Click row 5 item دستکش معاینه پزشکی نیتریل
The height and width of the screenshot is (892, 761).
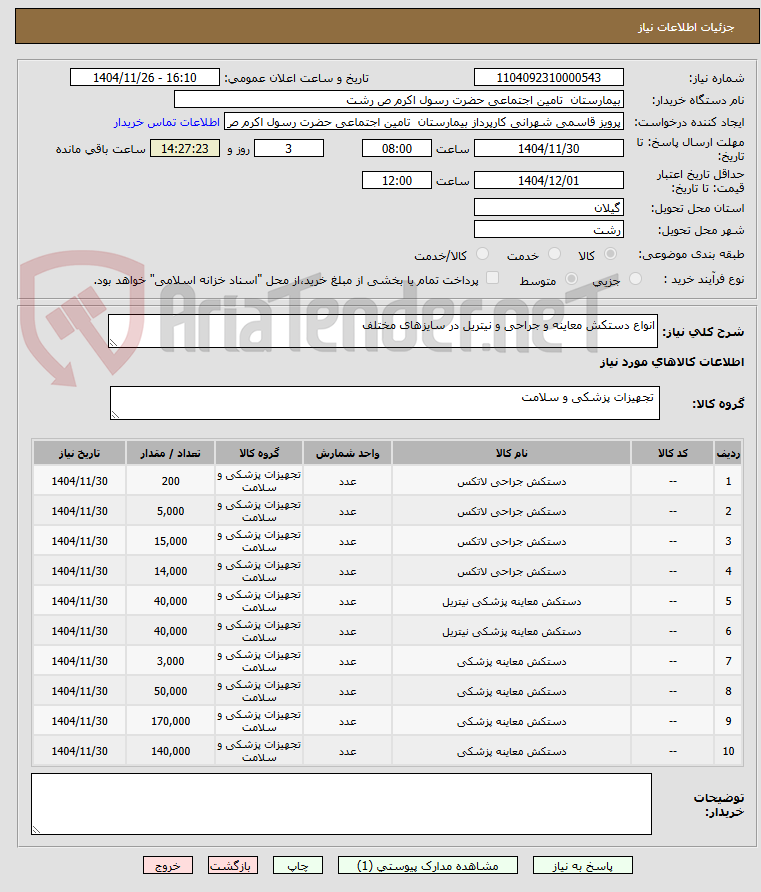(x=511, y=601)
